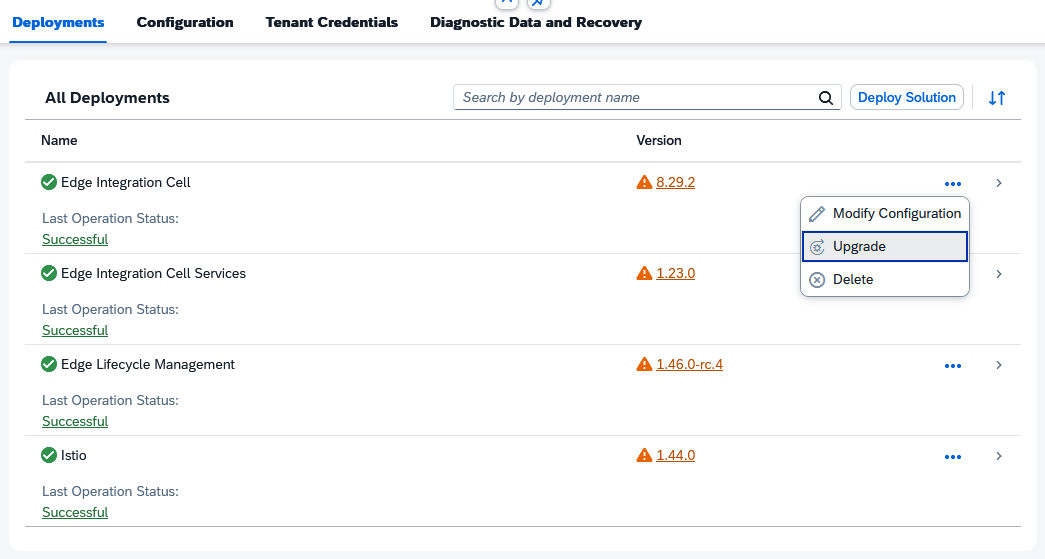Expand Istio deployment details chevron
The height and width of the screenshot is (559, 1045).
pos(998,456)
